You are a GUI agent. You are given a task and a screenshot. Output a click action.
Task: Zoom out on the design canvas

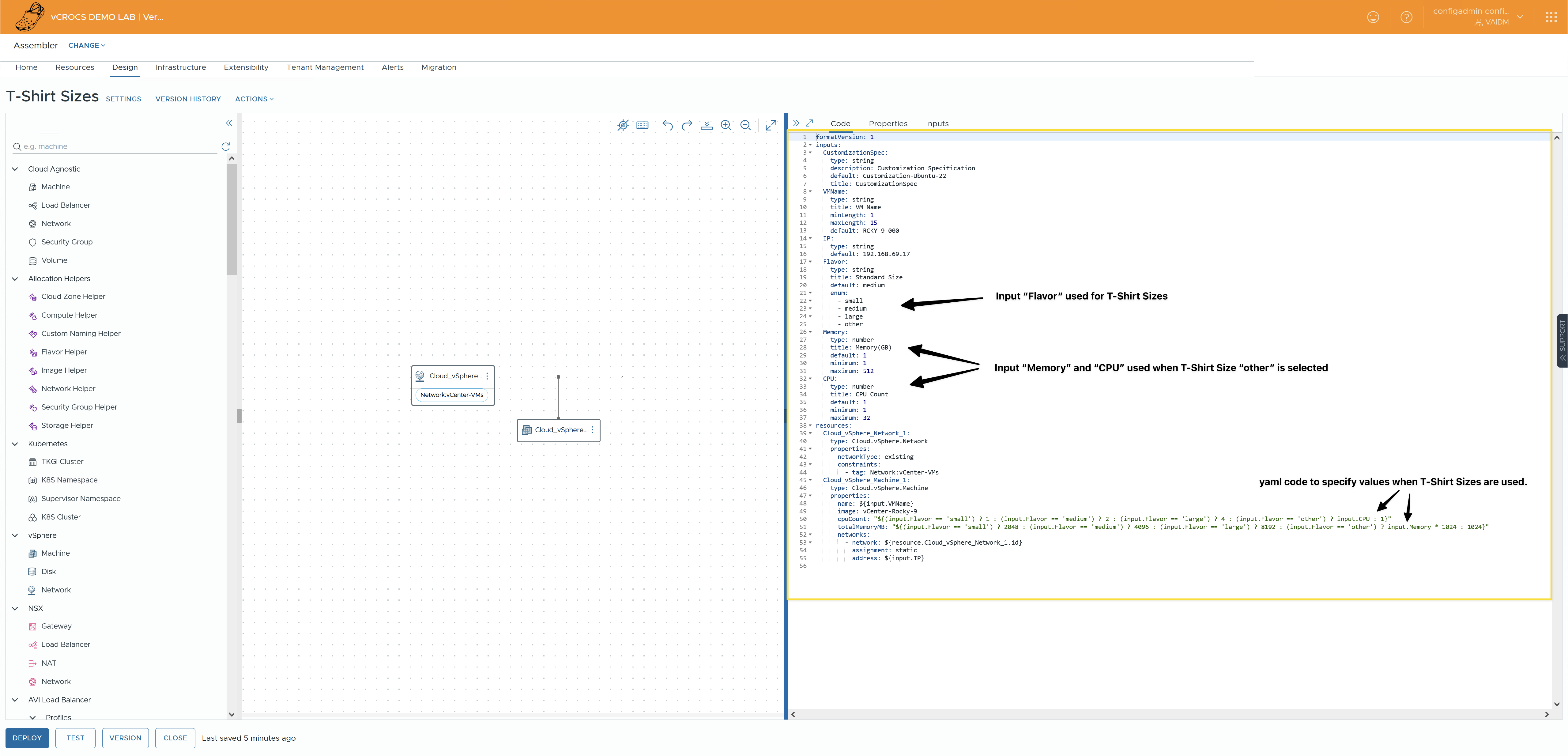point(745,125)
